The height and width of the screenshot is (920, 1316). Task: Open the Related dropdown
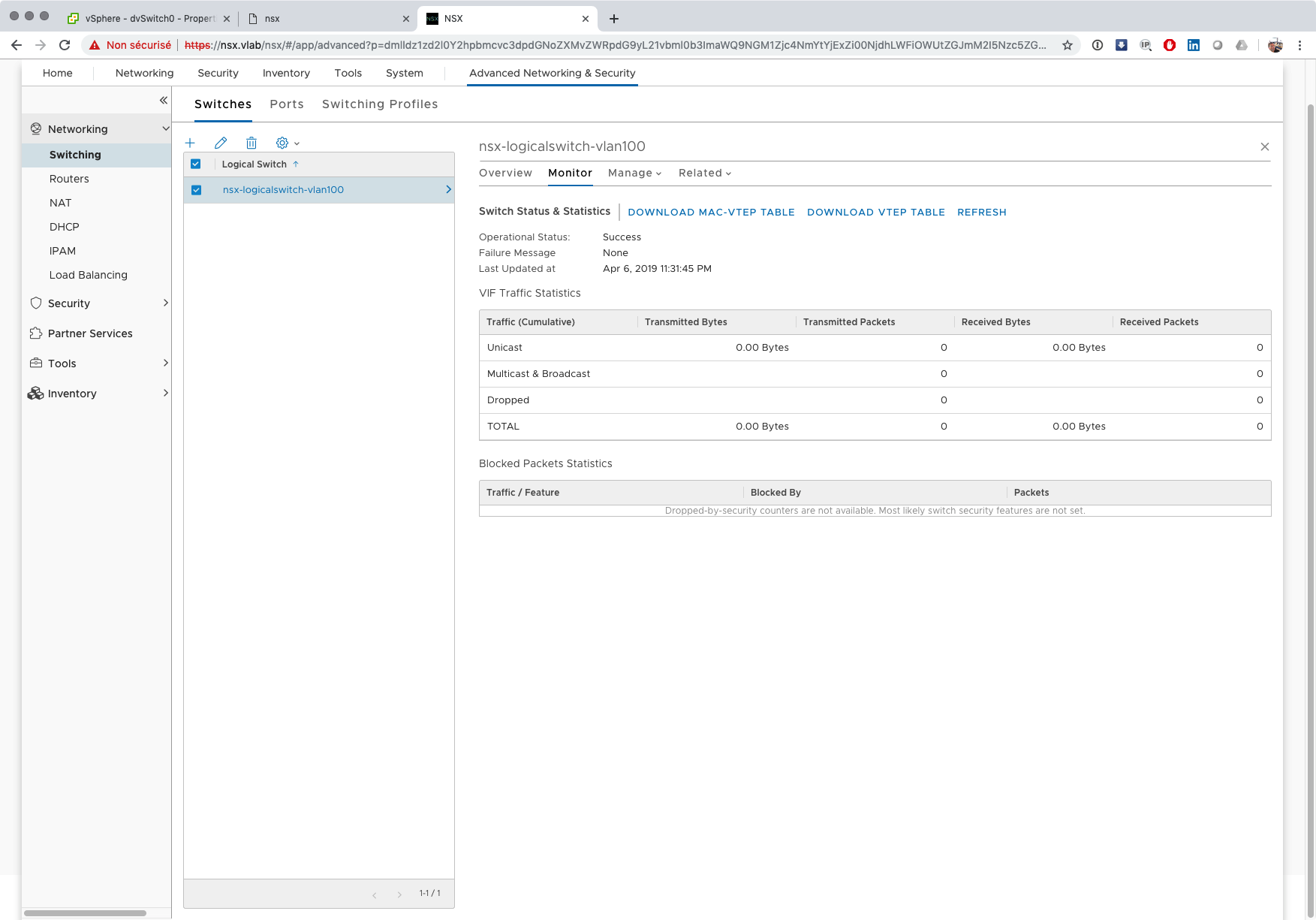click(704, 173)
